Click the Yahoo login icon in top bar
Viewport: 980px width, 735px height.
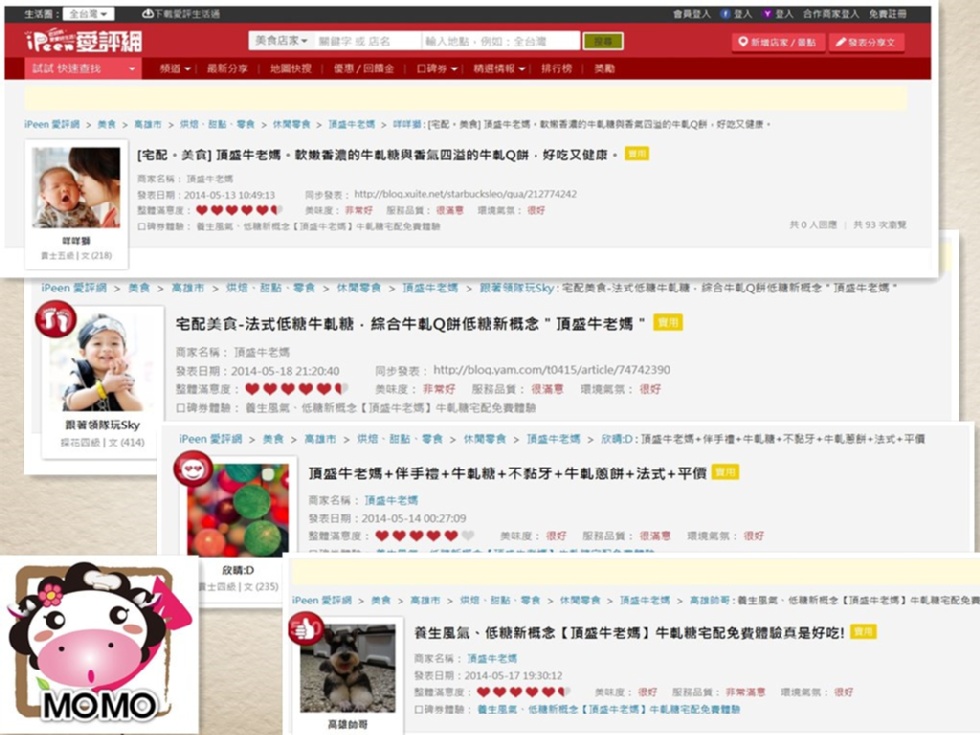point(767,14)
